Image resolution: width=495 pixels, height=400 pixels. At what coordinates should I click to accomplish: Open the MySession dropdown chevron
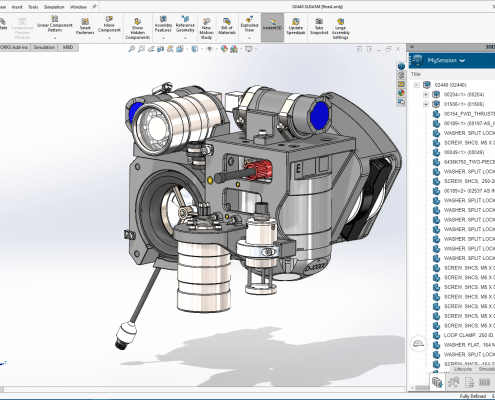pyautogui.click(x=462, y=61)
